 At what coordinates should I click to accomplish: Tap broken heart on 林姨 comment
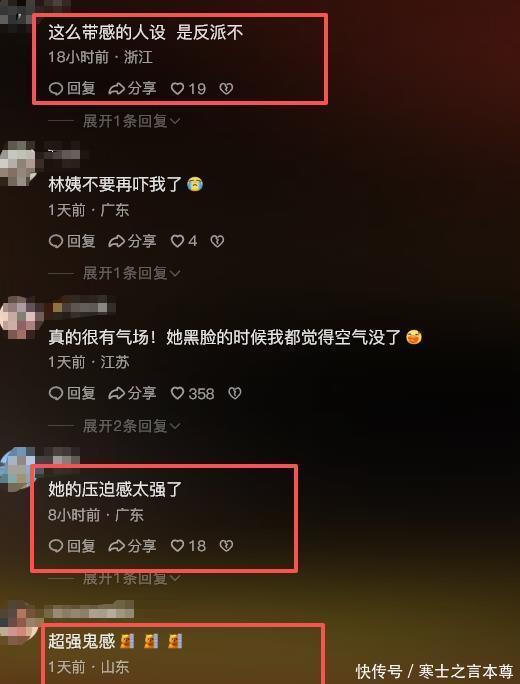(217, 241)
